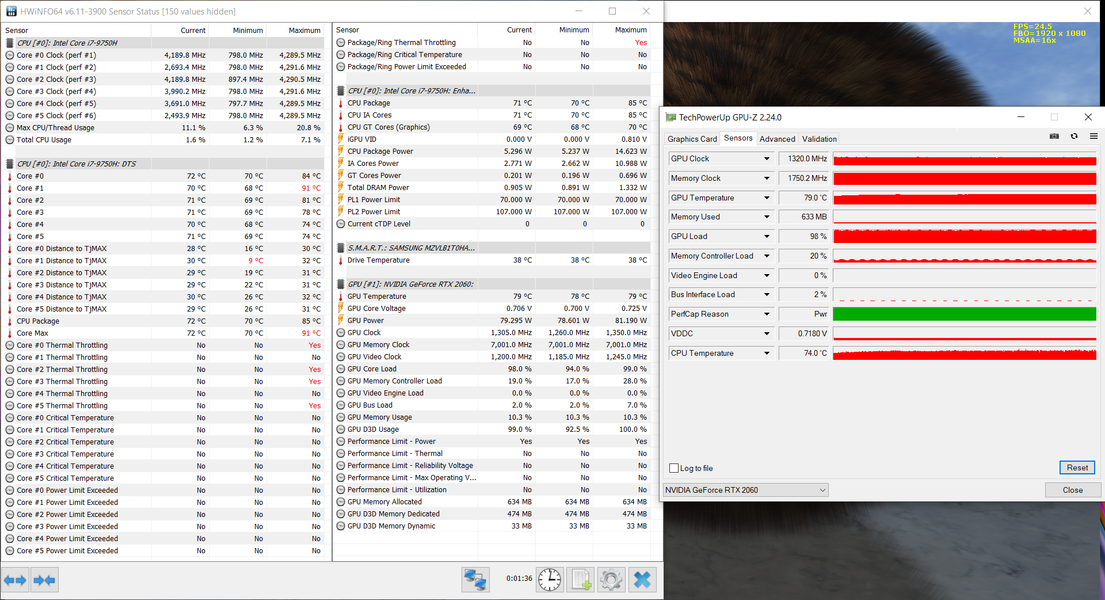The height and width of the screenshot is (600, 1105).
Task: Select the GPU Memory Allocated row
Action: coord(492,502)
